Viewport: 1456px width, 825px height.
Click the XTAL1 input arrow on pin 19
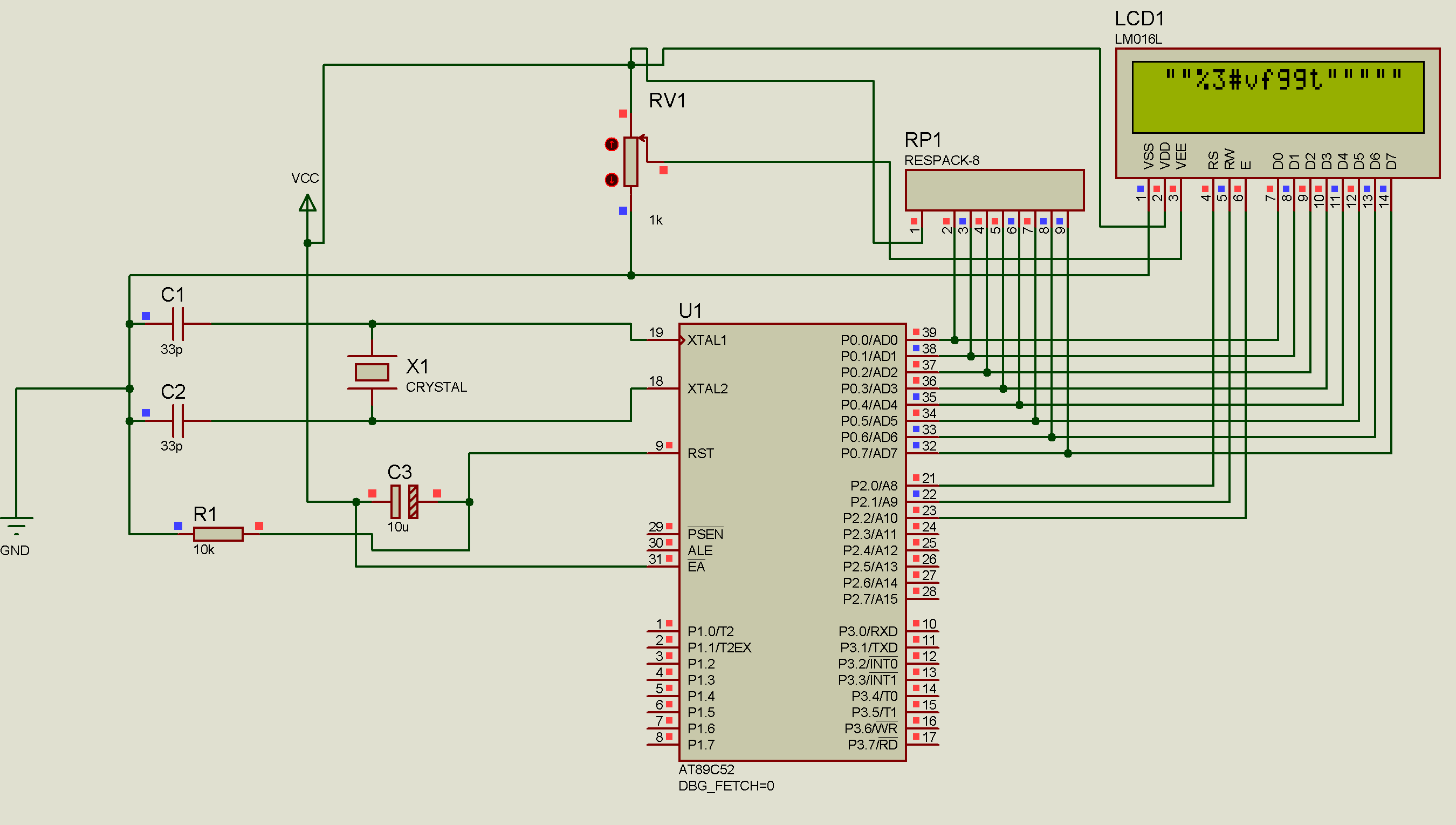click(x=683, y=340)
